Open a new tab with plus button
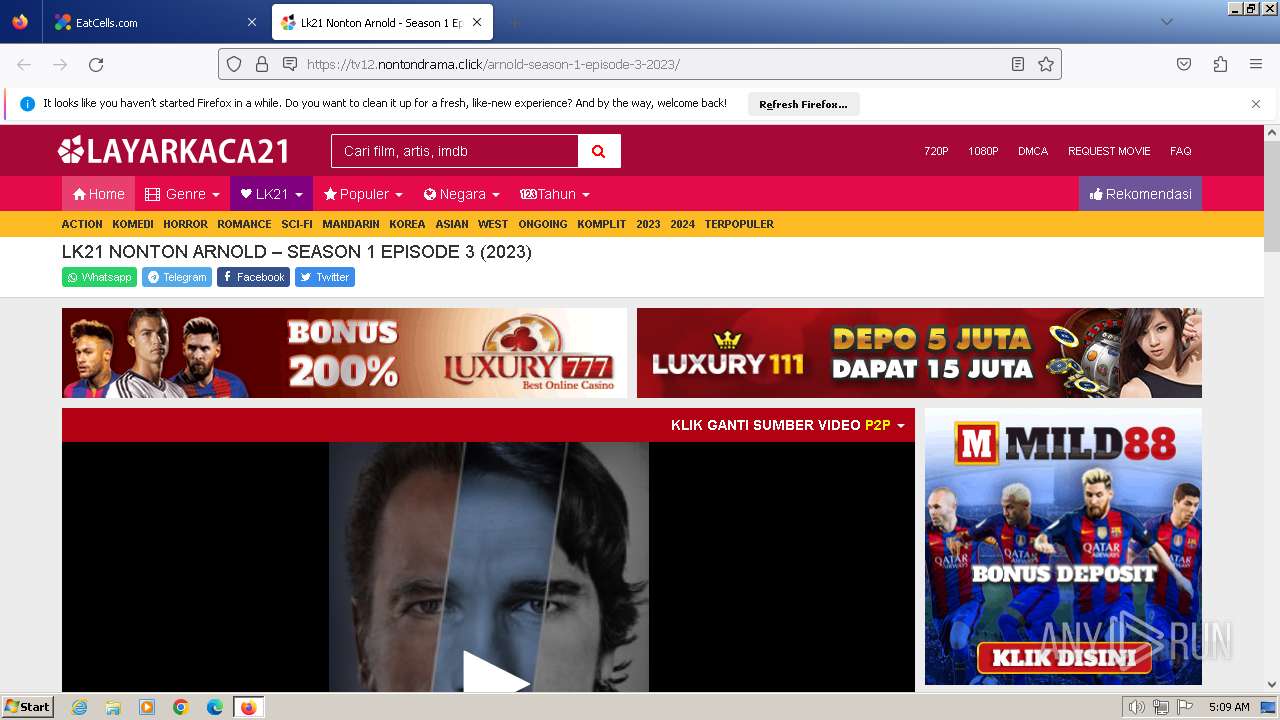The height and width of the screenshot is (720, 1280). click(x=514, y=22)
